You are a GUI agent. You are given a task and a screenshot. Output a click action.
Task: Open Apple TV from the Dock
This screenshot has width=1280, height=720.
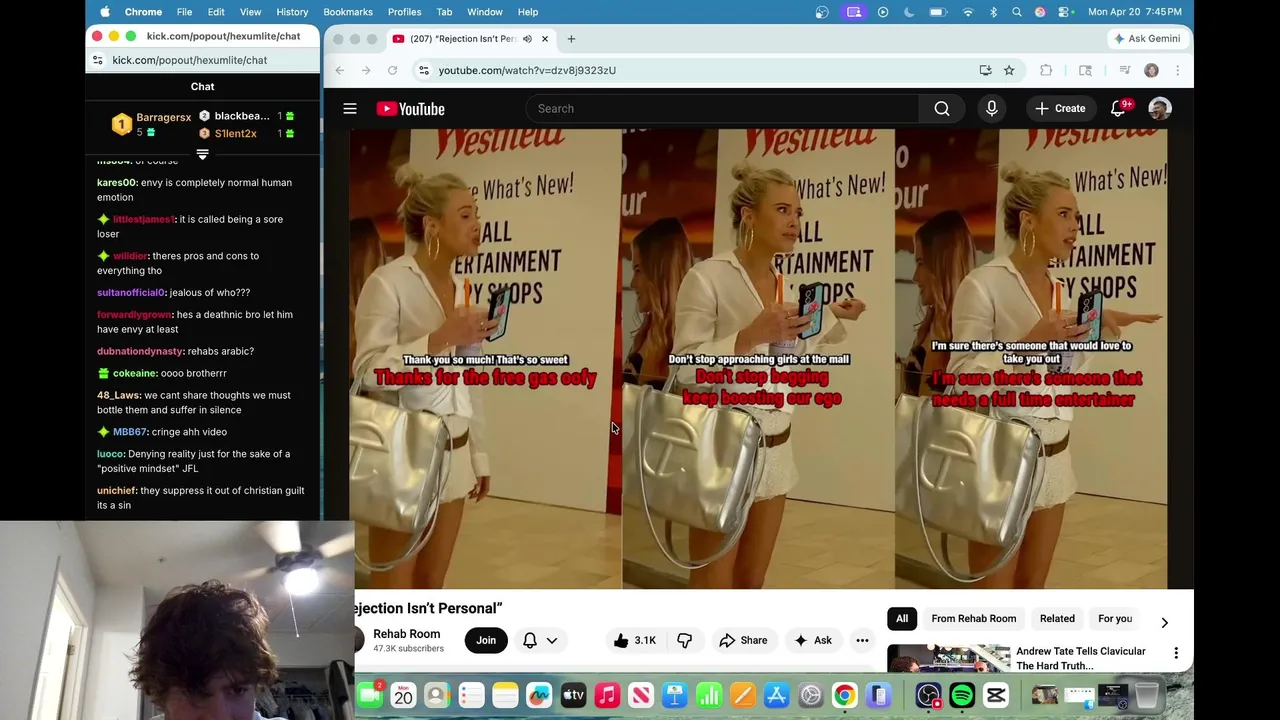[573, 695]
